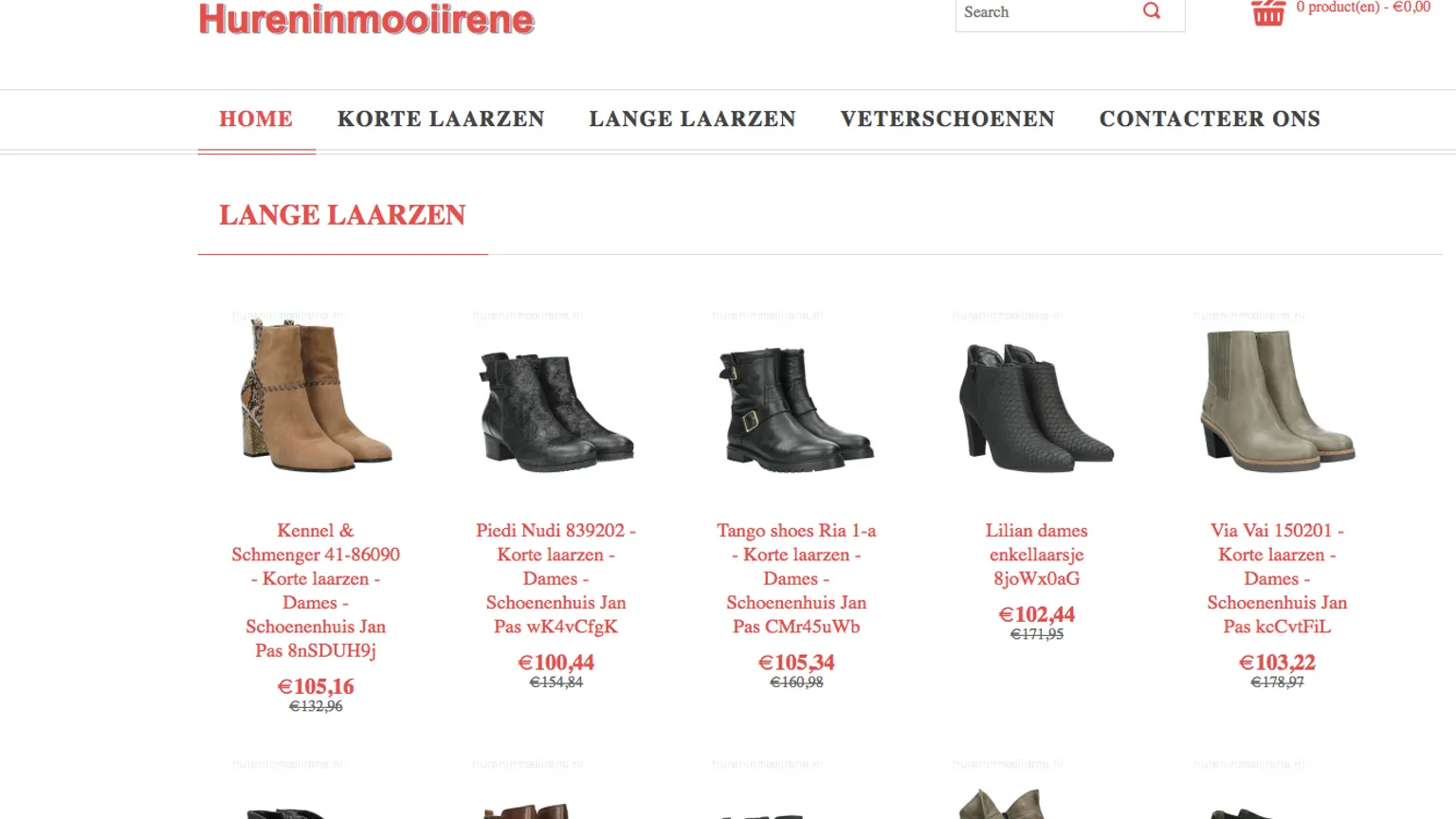This screenshot has width=1456, height=819.
Task: Open the Kennel & Schmenger 41-86090 product link
Action: [316, 591]
